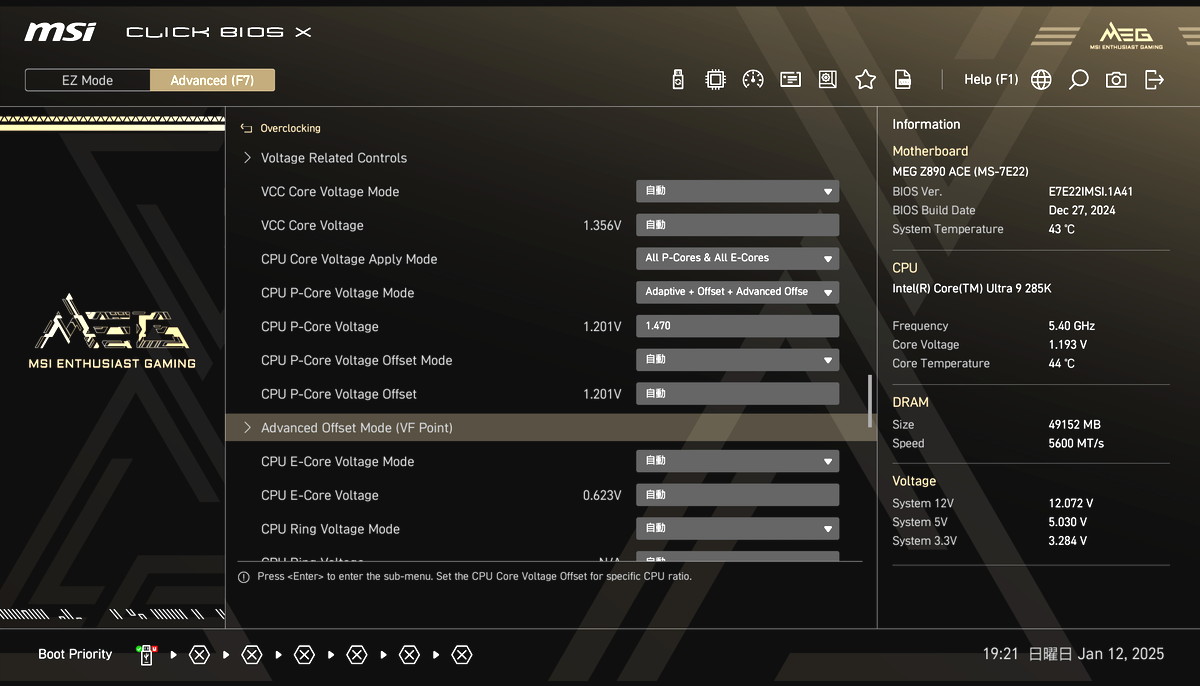Switch to Advanced (F7) tab
This screenshot has width=1200, height=686.
coord(212,80)
